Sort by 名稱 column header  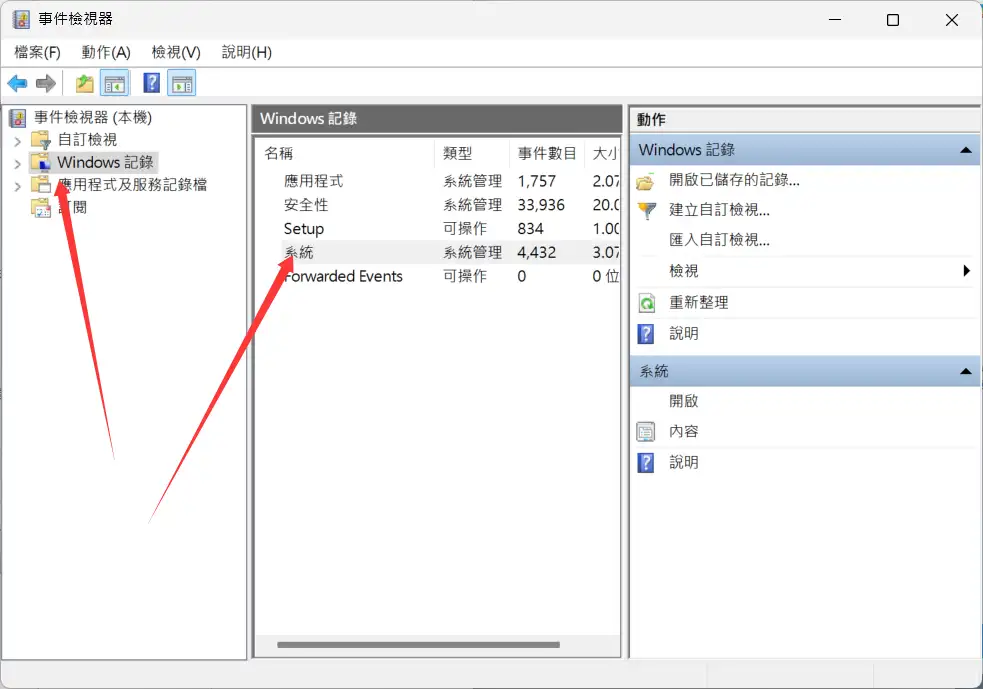click(345, 154)
